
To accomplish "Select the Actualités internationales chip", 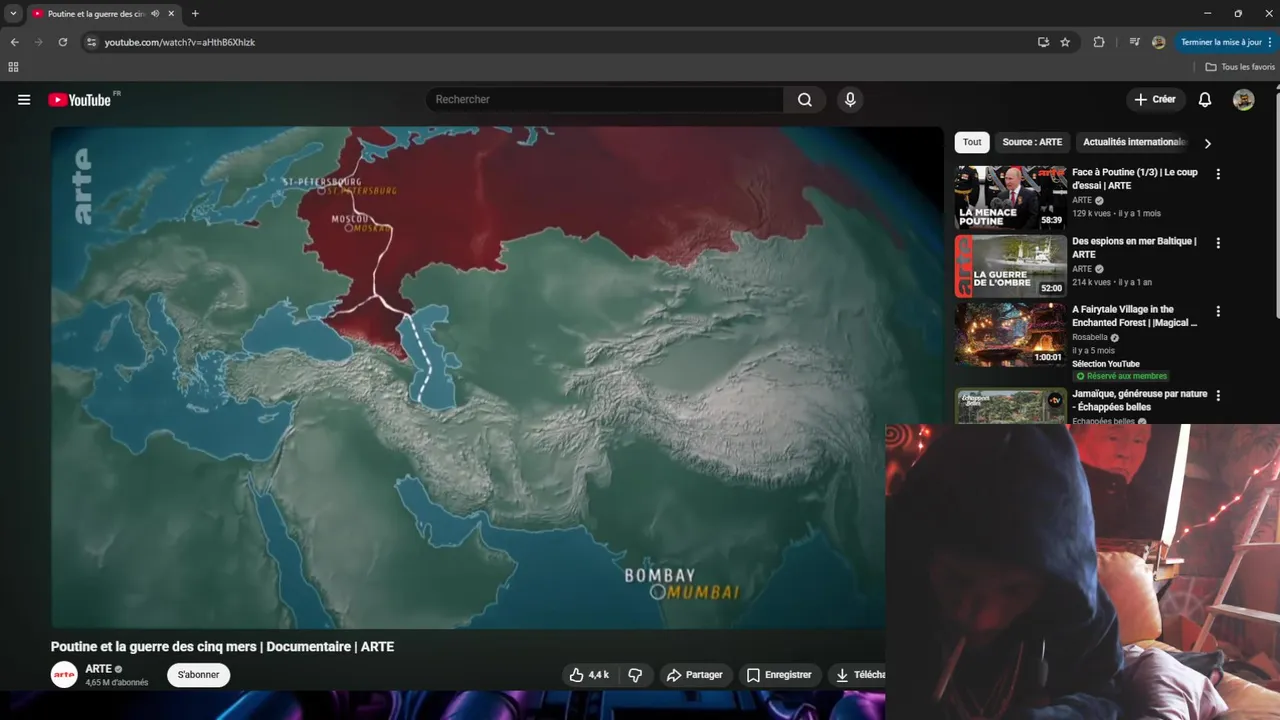I will coord(1134,142).
